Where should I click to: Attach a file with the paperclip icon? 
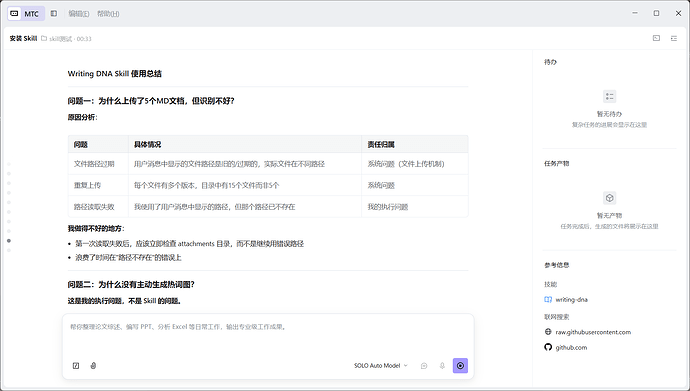tap(93, 365)
